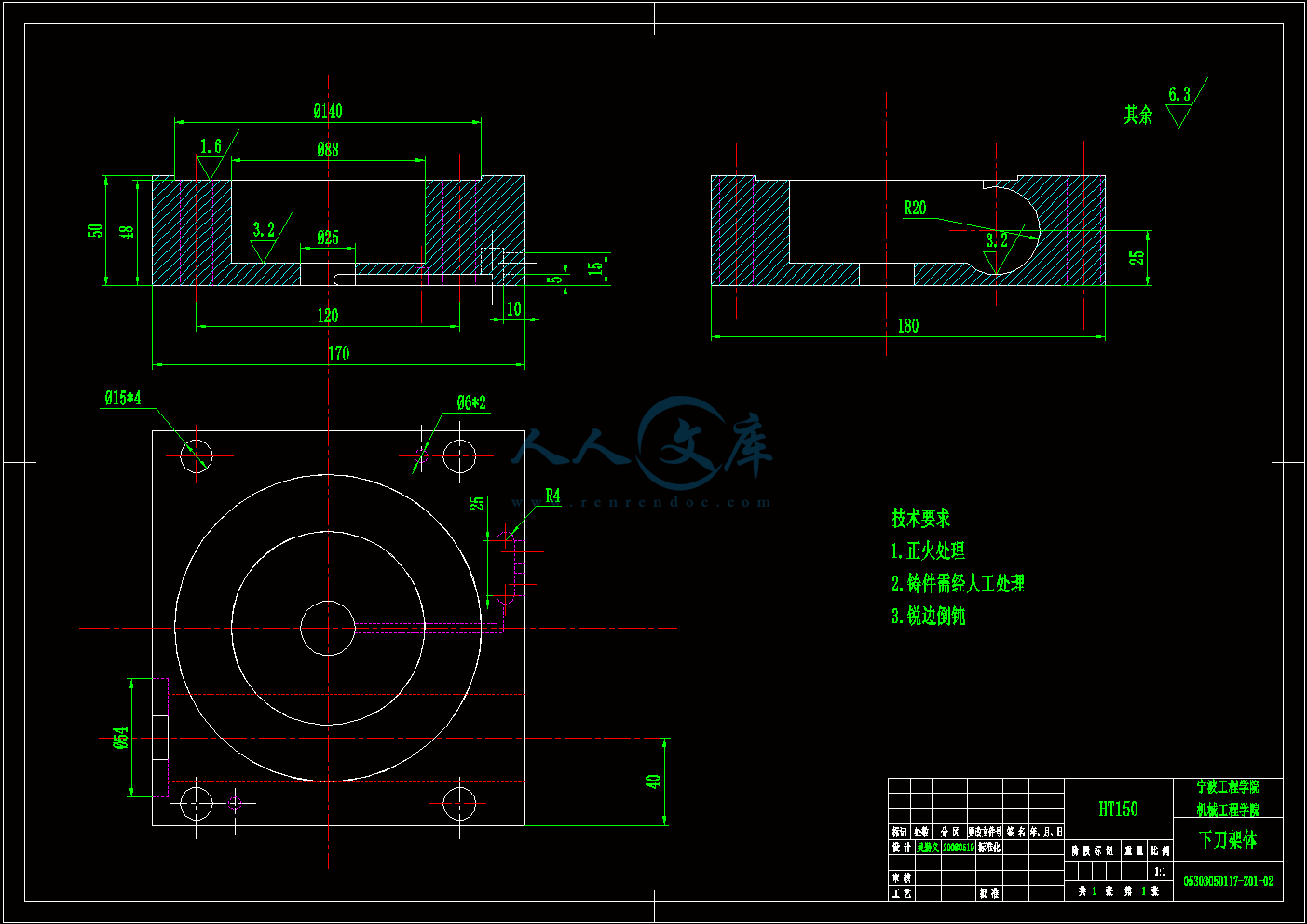Click the 25 dimension right of R20
The image size is (1307, 924).
click(1137, 257)
